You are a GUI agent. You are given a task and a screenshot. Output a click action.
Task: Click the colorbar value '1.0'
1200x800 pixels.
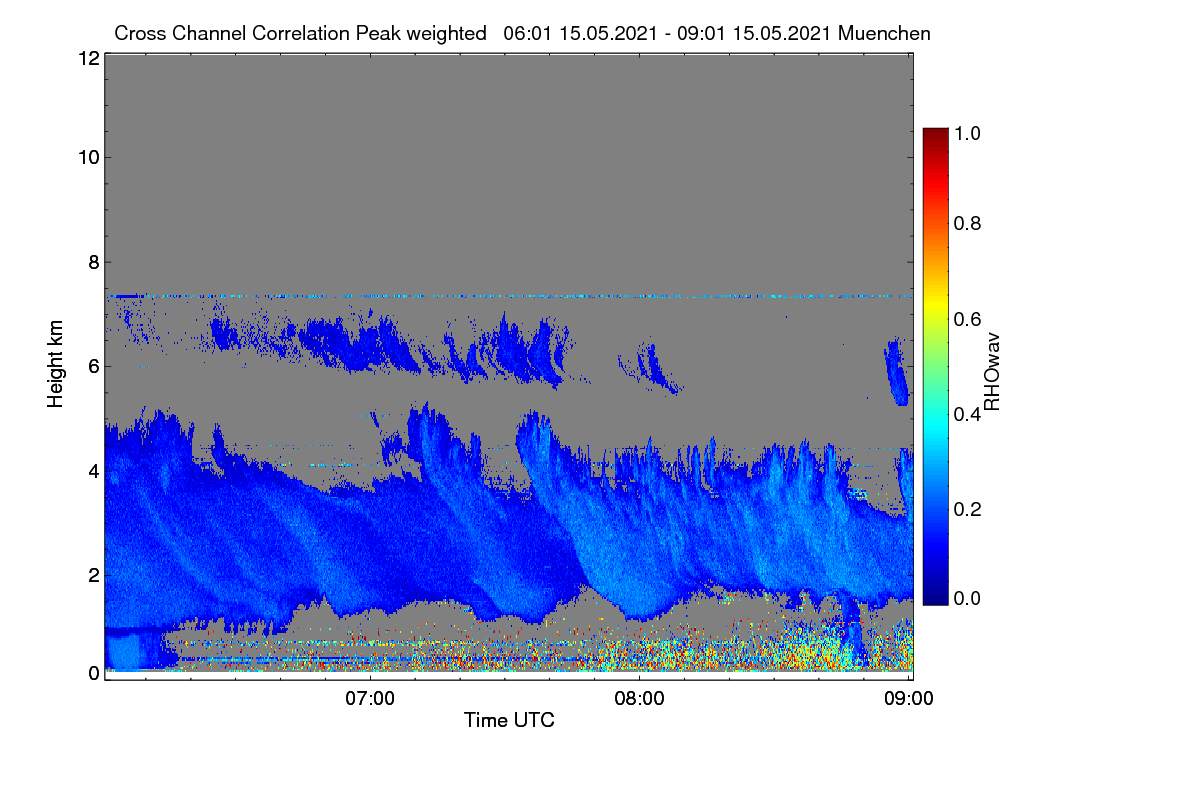pyautogui.click(x=967, y=131)
